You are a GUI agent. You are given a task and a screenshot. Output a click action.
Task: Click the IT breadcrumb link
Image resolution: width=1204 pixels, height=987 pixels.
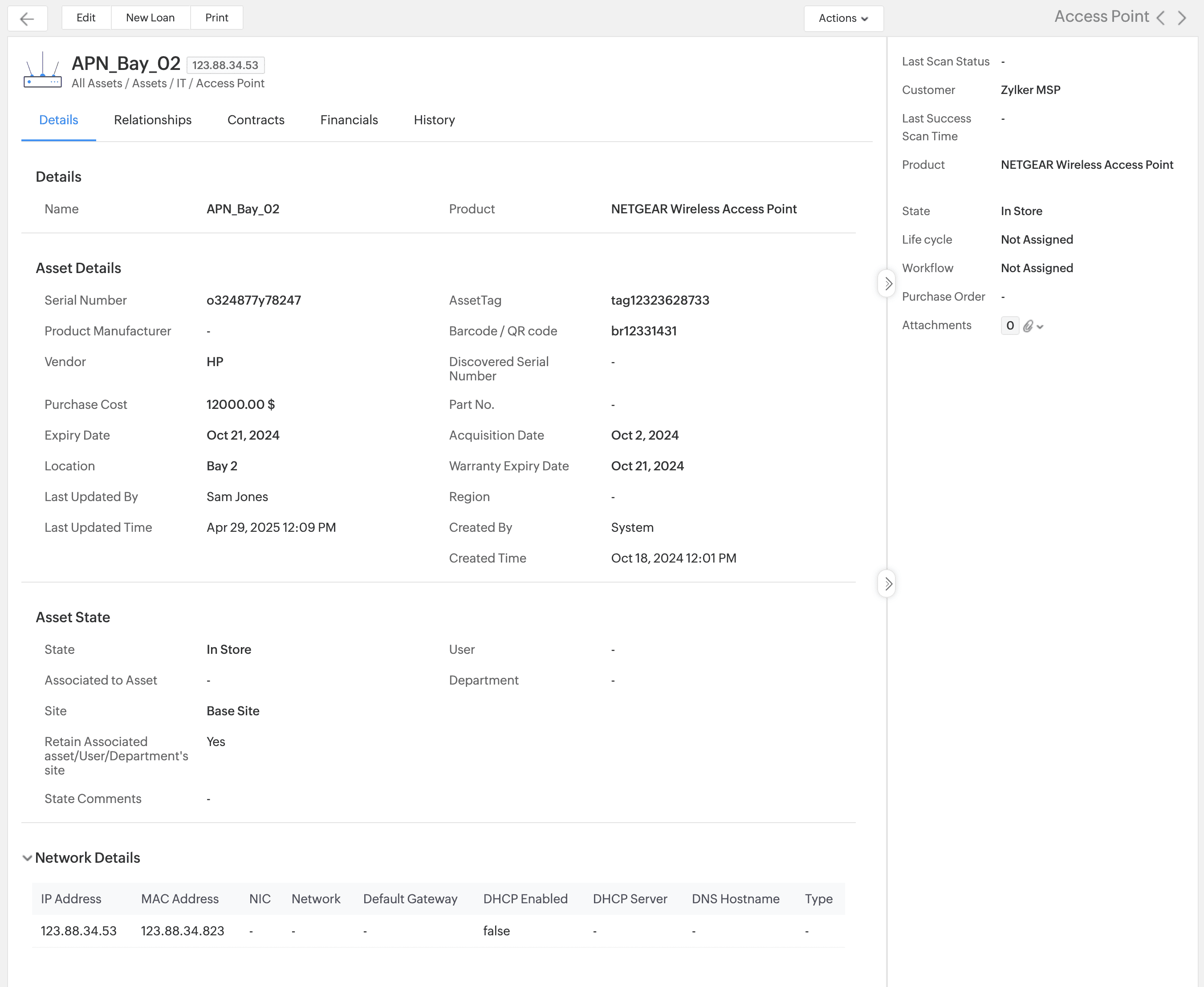[181, 84]
